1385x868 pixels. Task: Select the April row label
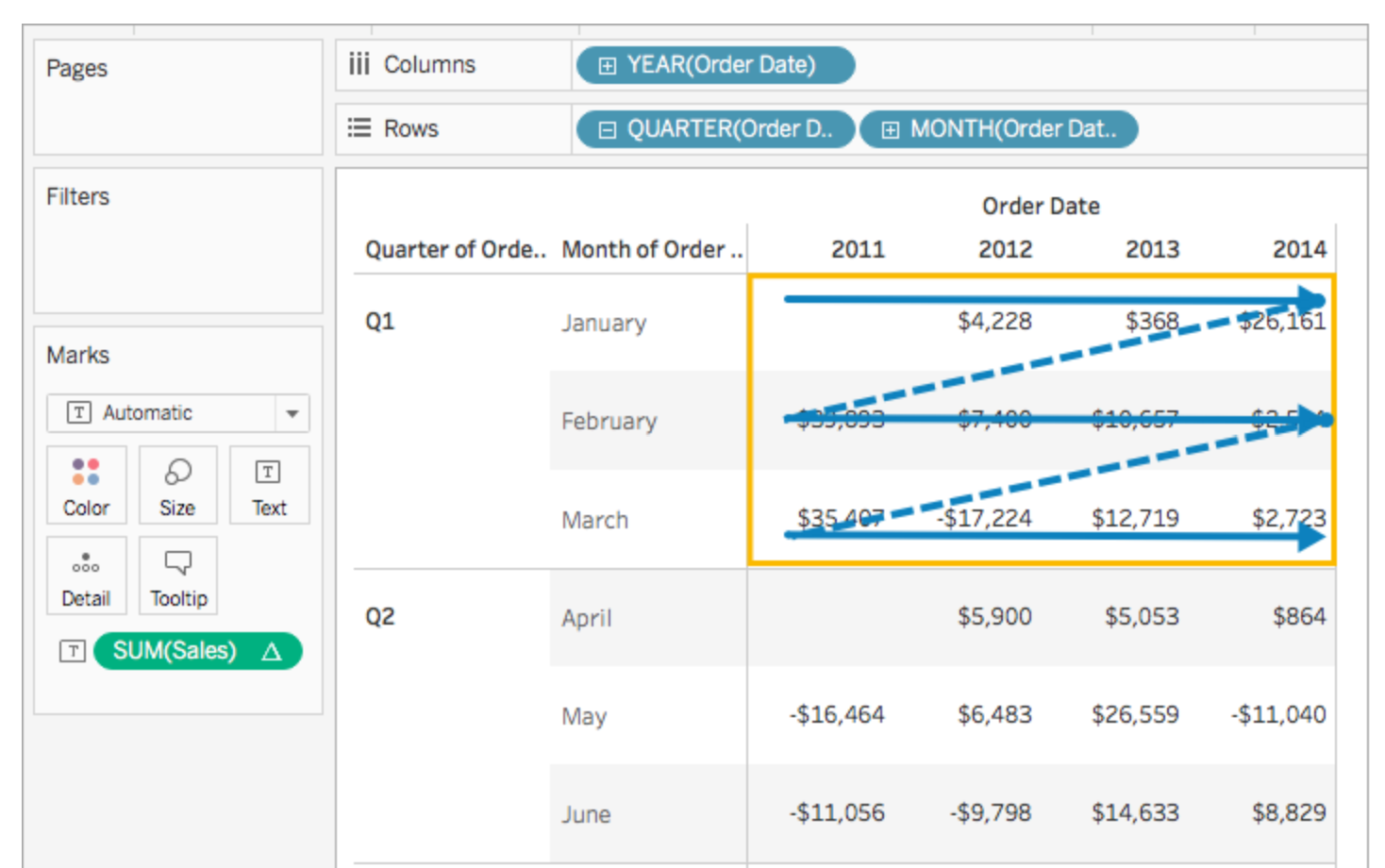point(586,618)
